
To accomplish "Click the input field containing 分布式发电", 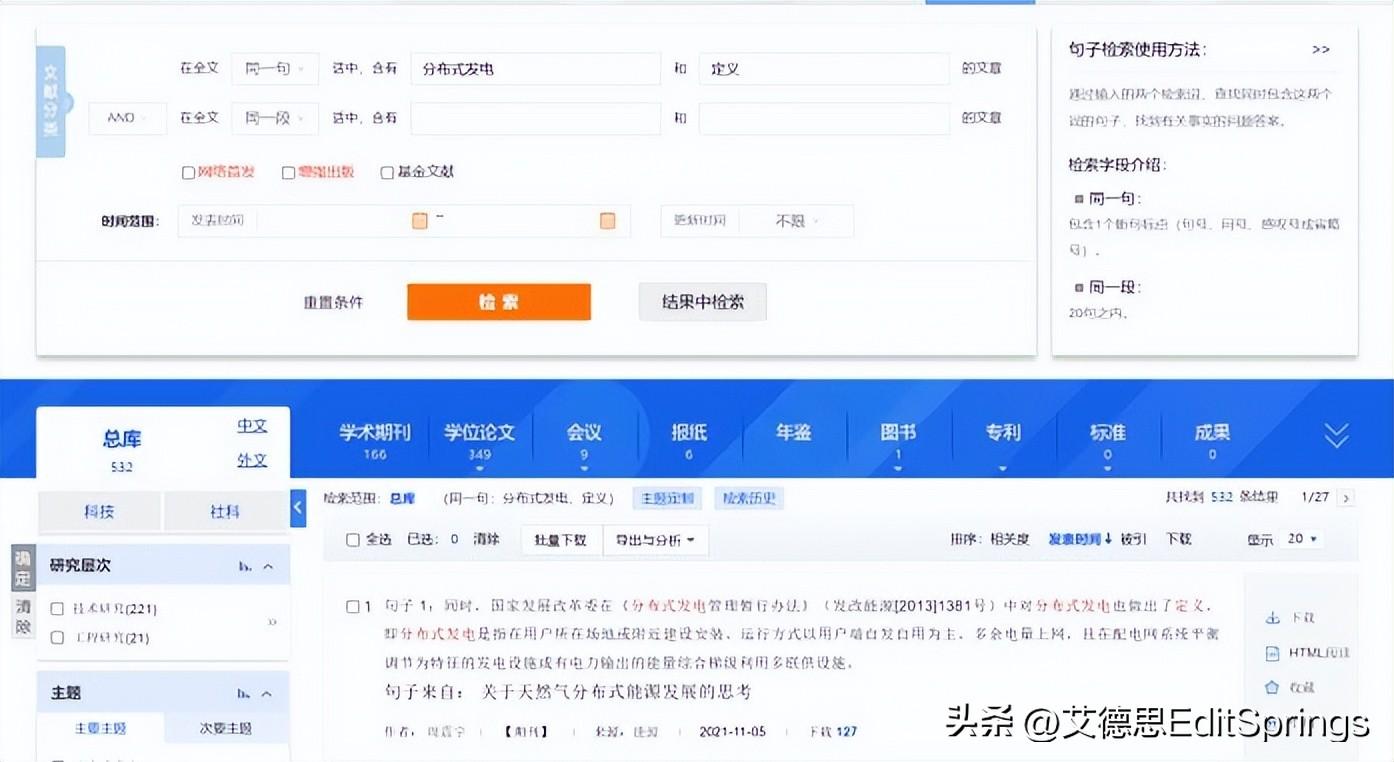I will pos(535,69).
